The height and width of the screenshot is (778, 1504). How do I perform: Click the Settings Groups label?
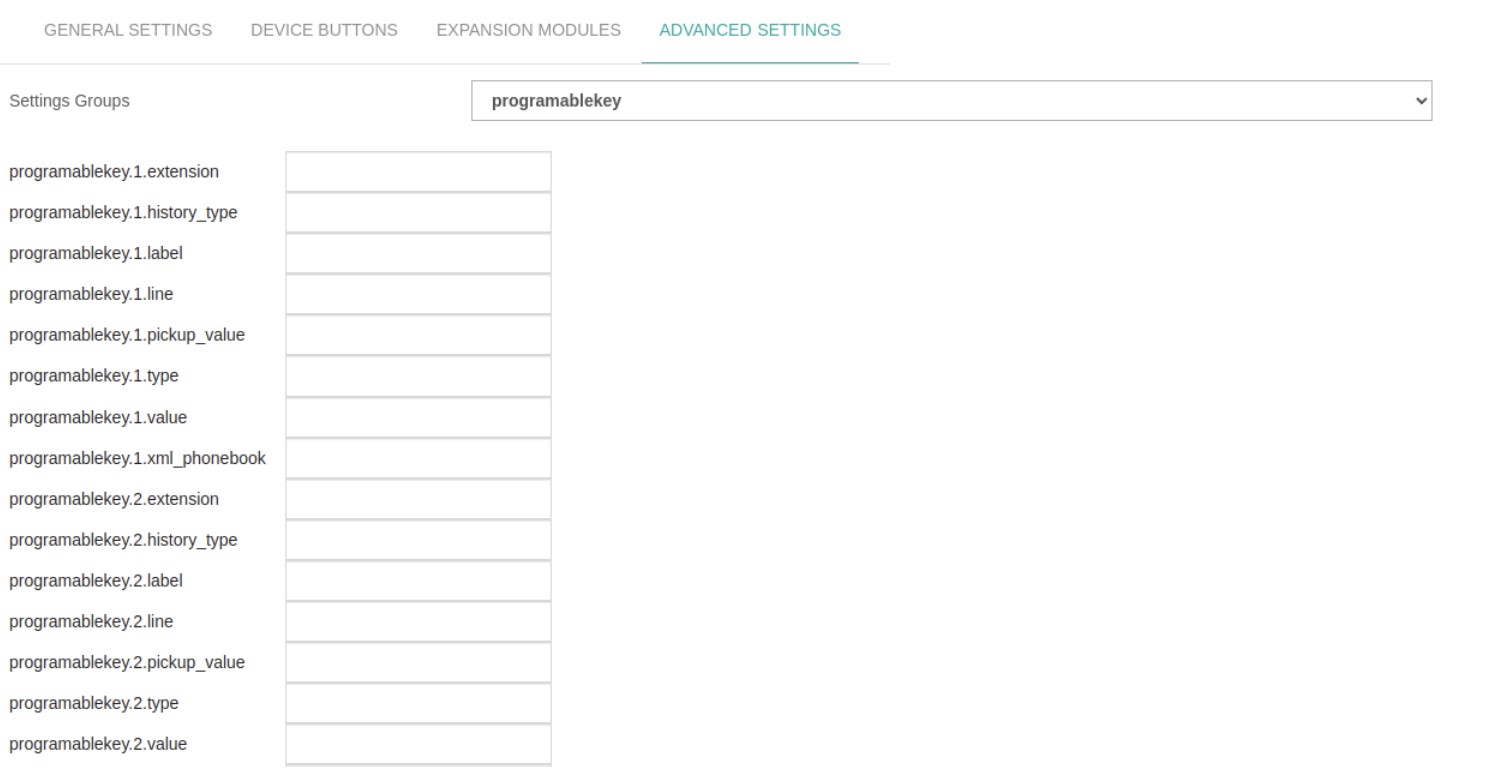click(x=69, y=101)
